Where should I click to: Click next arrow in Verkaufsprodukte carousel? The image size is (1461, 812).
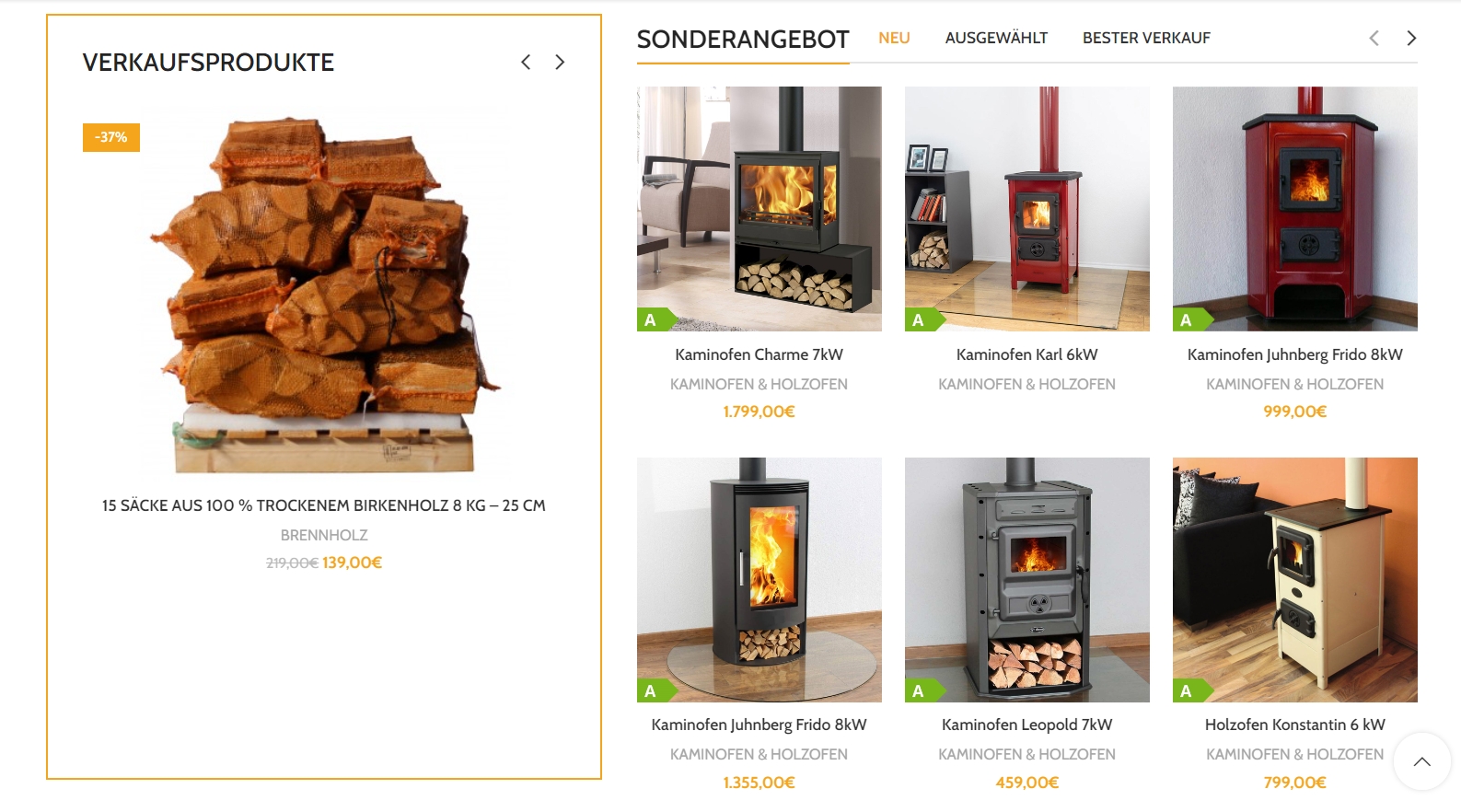coord(560,62)
